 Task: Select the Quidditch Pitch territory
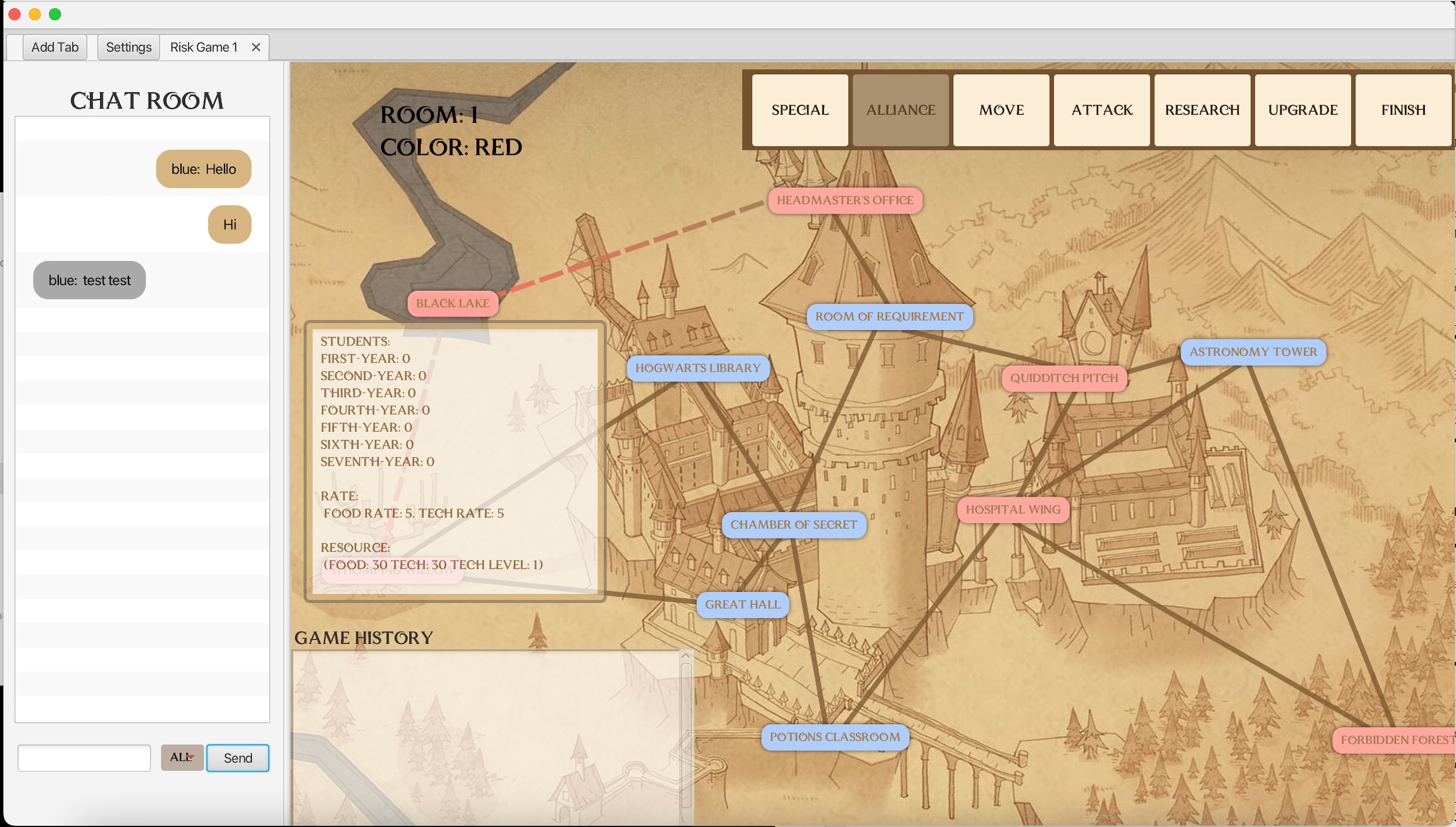coord(1063,378)
